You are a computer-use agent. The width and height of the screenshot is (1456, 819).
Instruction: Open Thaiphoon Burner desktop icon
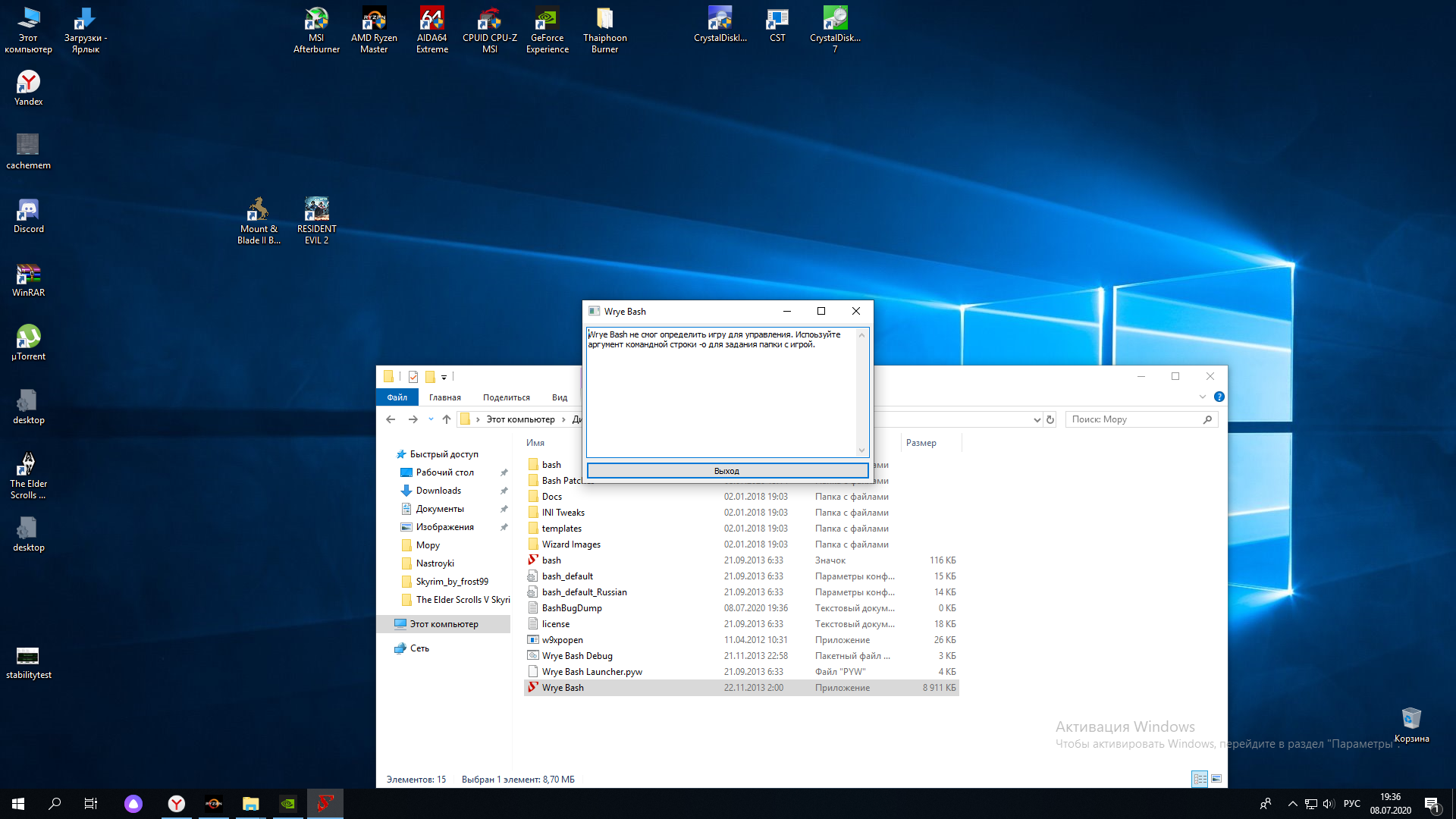[604, 20]
